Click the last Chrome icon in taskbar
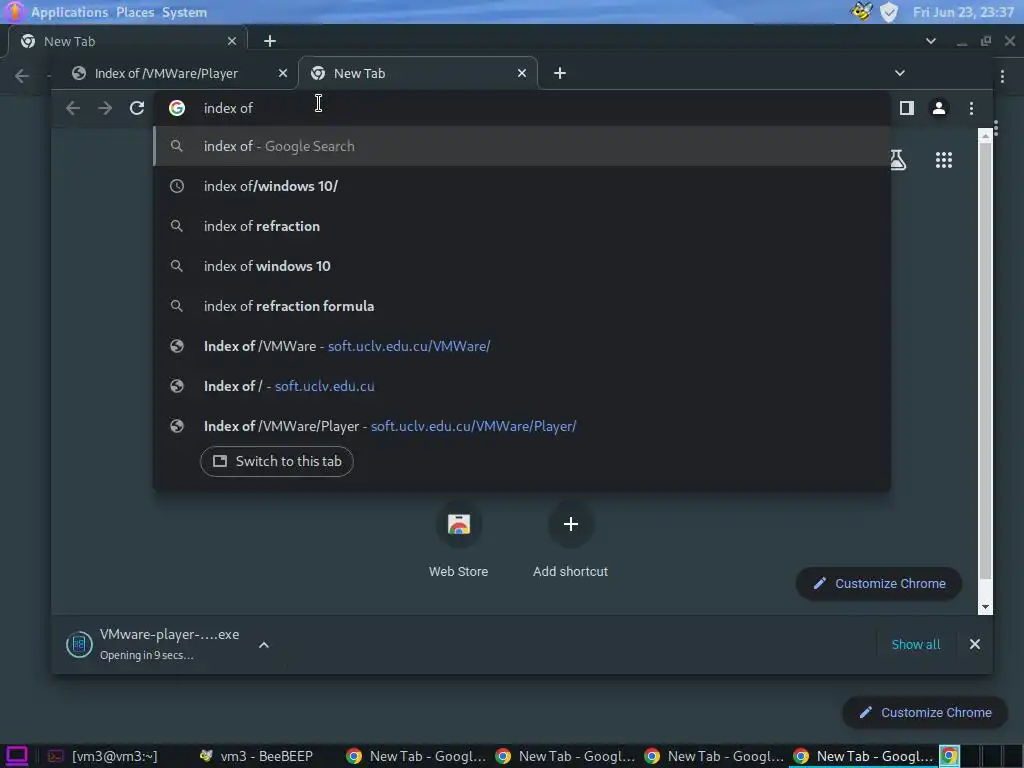1024x768 pixels. tap(950, 756)
